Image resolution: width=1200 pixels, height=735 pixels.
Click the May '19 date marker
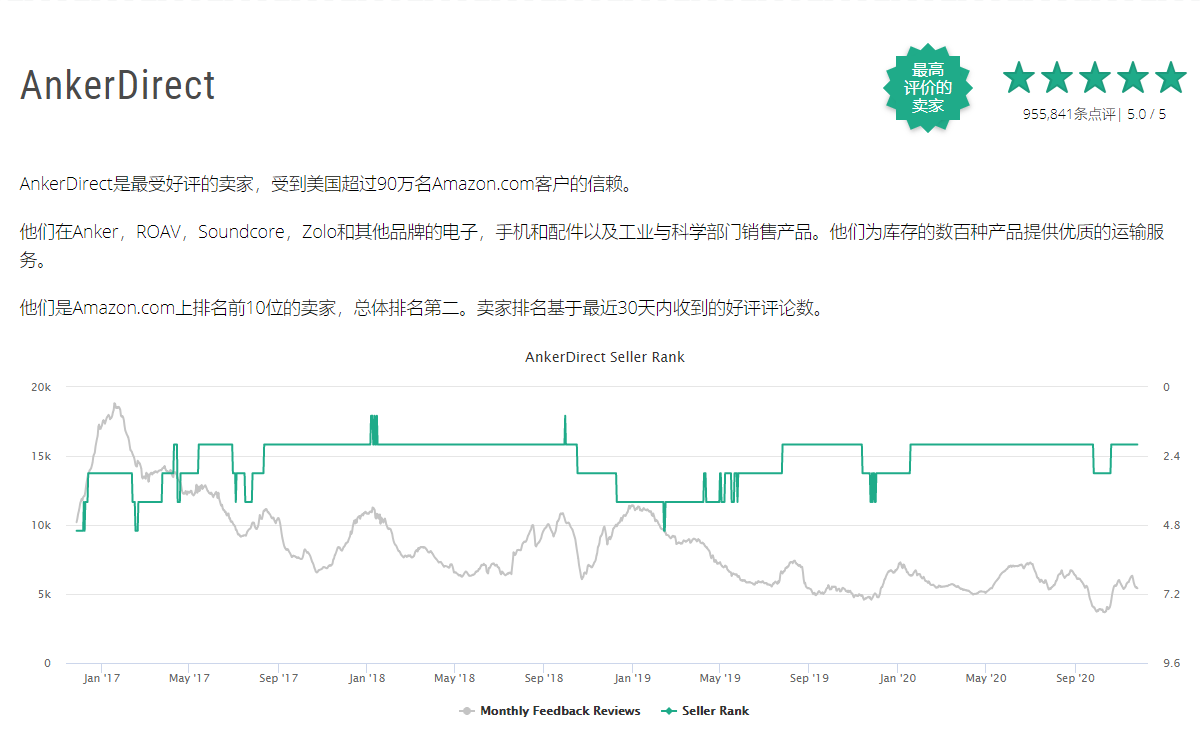721,677
